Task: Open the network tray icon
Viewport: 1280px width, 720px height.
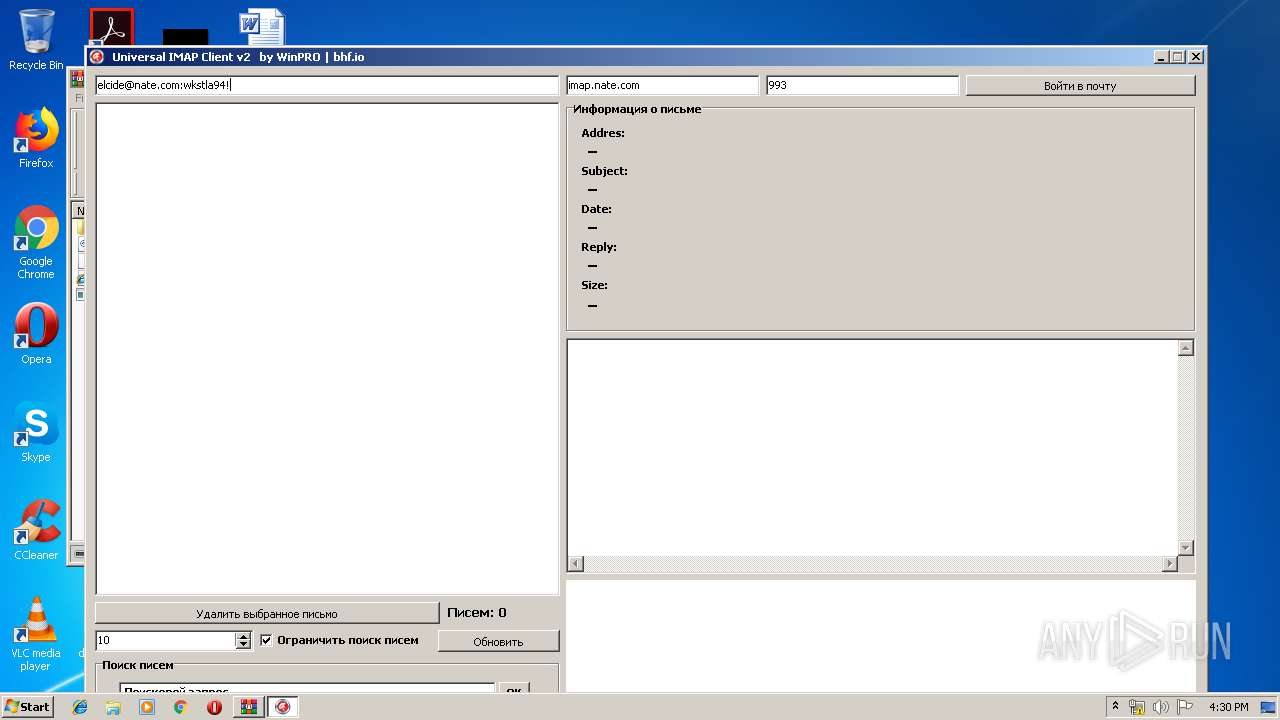Action: point(1137,707)
